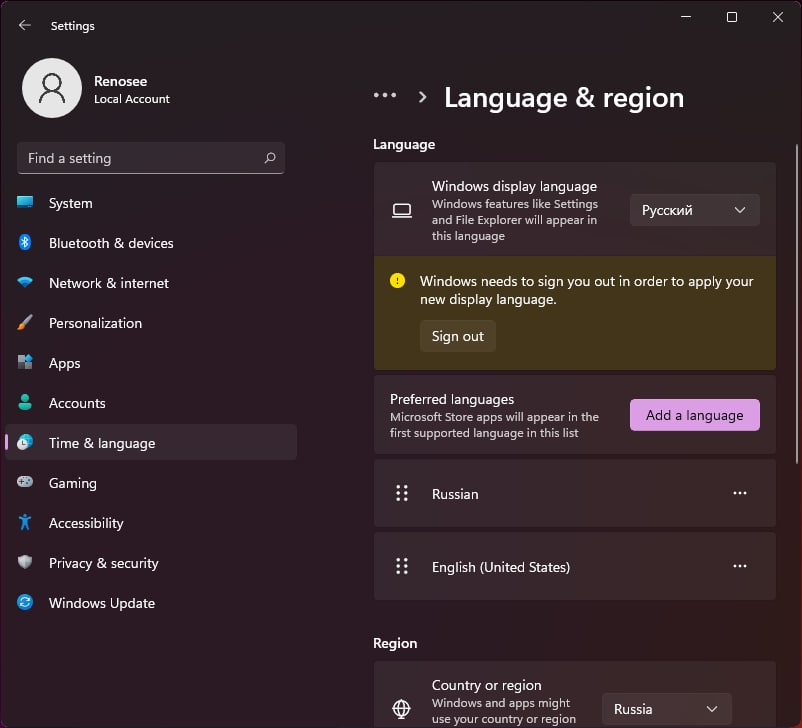Open Windows display language dropdown showing Русский
Viewport: 802px width, 728px height.
click(694, 210)
